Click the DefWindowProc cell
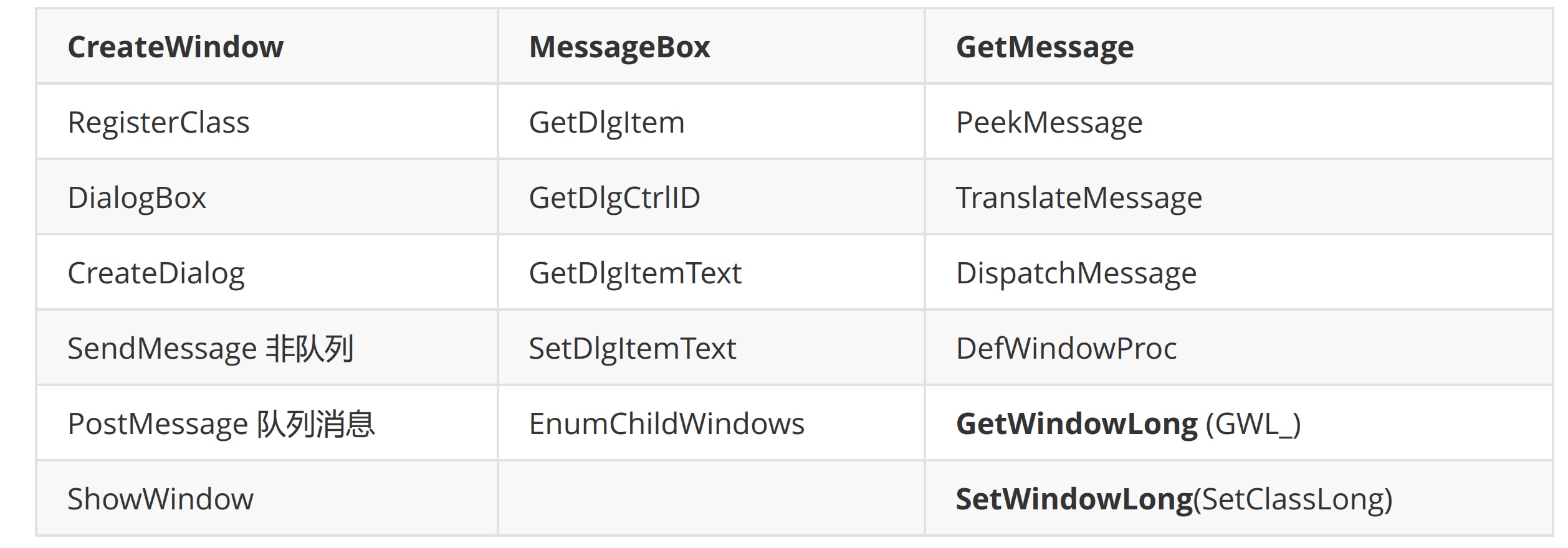Screen dimensions: 1568x548 pyautogui.click(x=1066, y=349)
